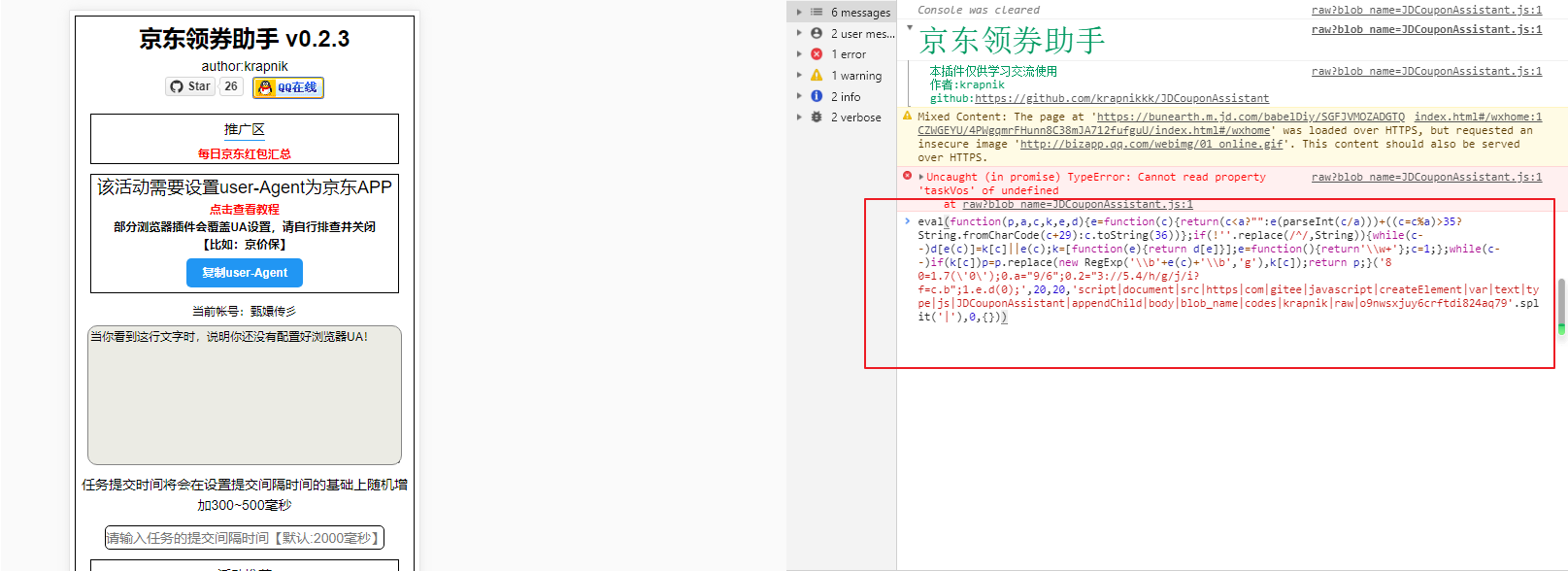
Task: Open the 点击查看教程 tutorial link
Action: point(245,209)
